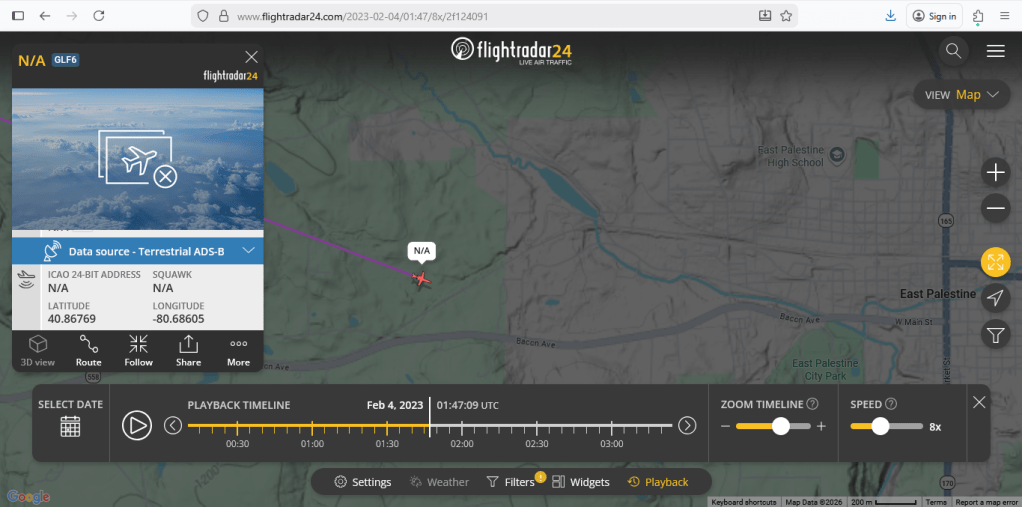Show the flight Route
Screen dimensions: 1022x507
(x=89, y=351)
